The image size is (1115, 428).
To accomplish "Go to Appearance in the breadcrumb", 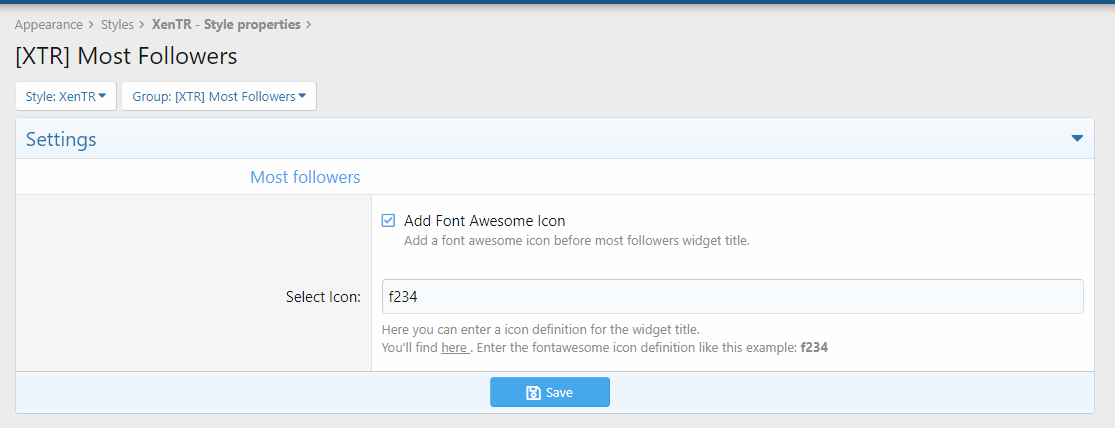I will (48, 24).
